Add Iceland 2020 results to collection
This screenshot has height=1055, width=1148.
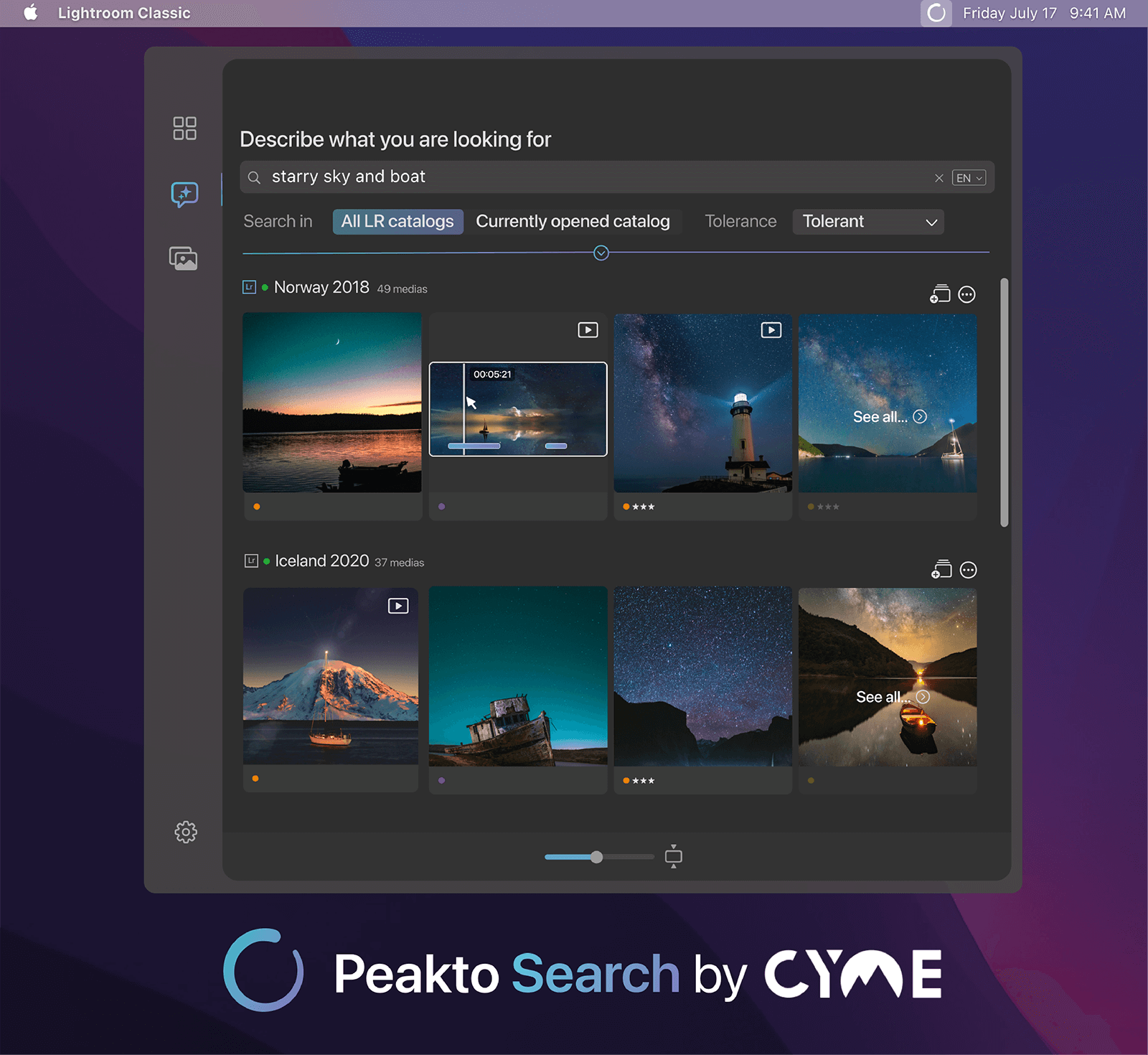pos(941,570)
